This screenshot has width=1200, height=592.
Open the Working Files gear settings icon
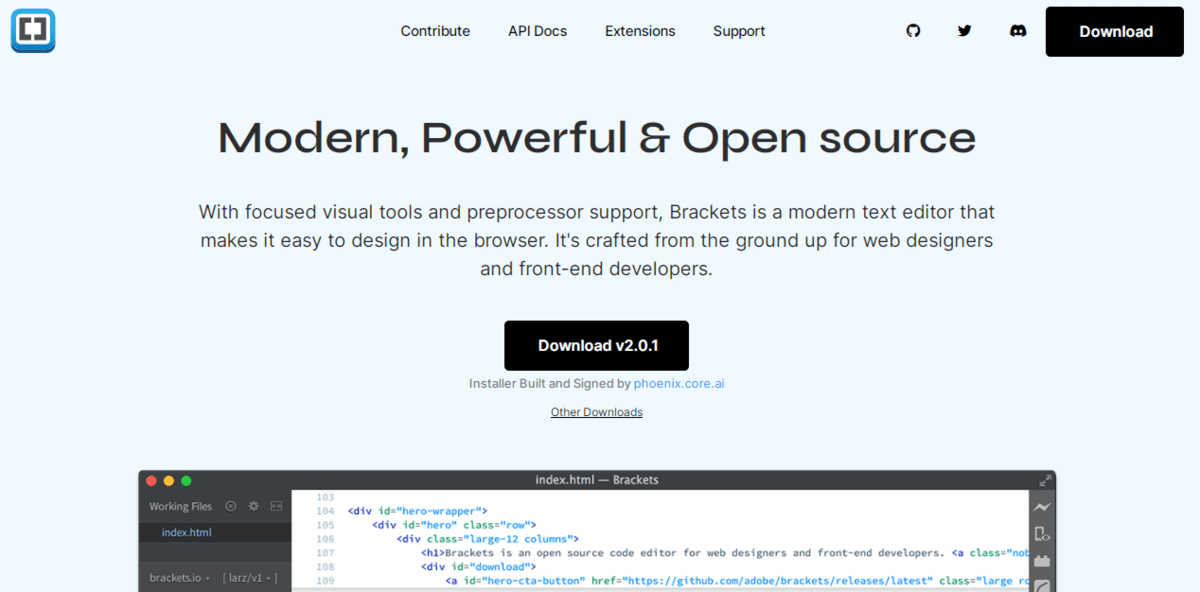pos(254,507)
